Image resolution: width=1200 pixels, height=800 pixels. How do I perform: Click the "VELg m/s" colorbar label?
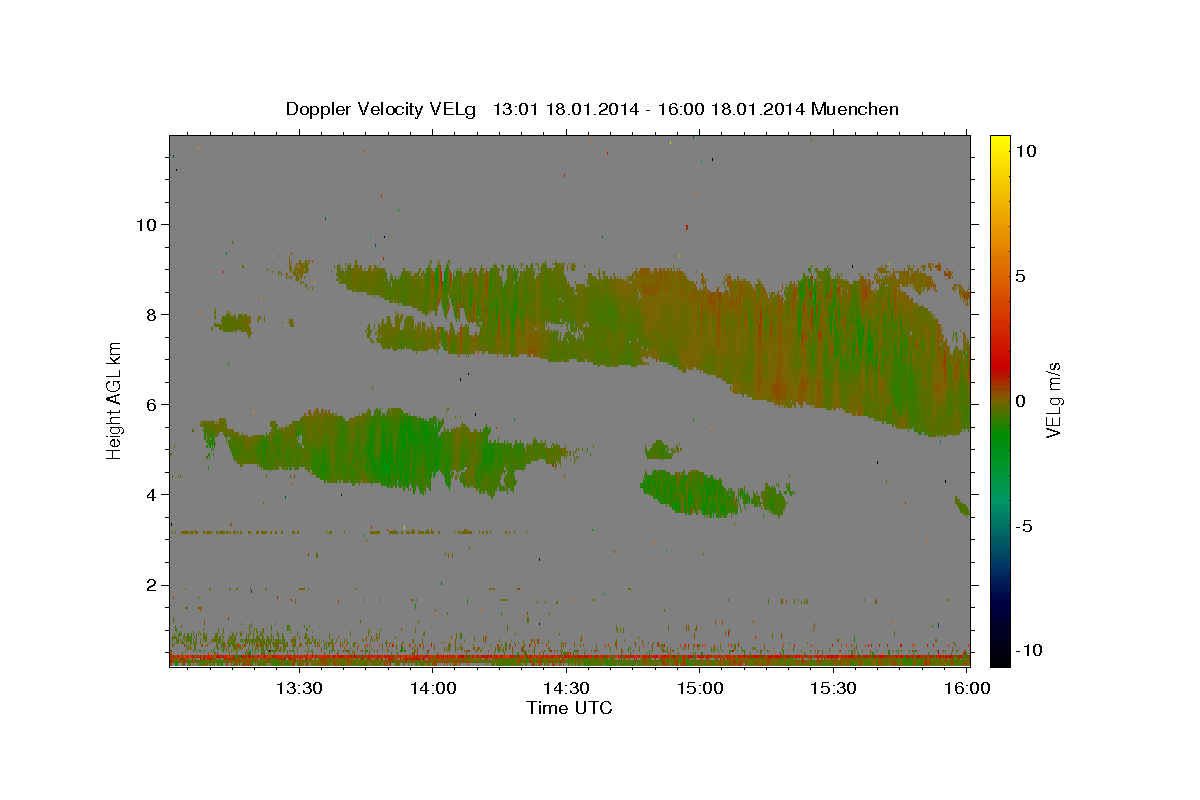(1053, 401)
